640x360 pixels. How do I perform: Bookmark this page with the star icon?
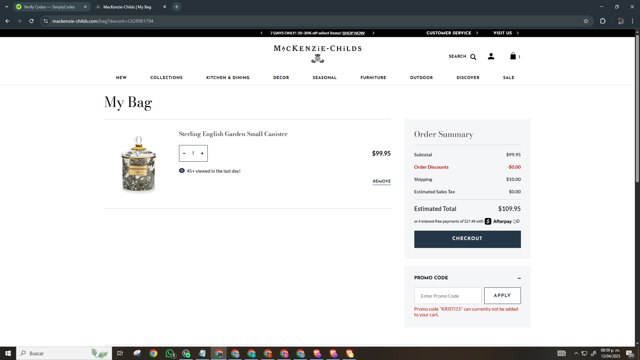(586, 21)
